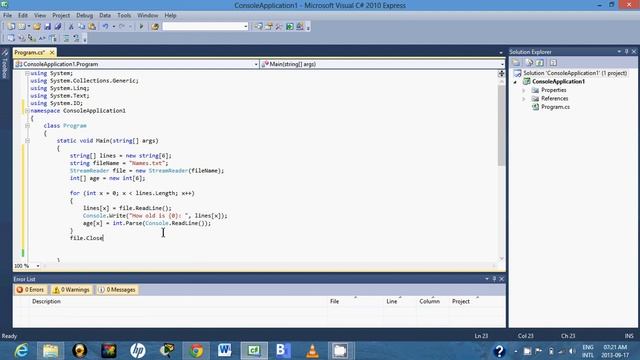Open the ConsoleApplication1.Program class dropdown

pos(256,64)
